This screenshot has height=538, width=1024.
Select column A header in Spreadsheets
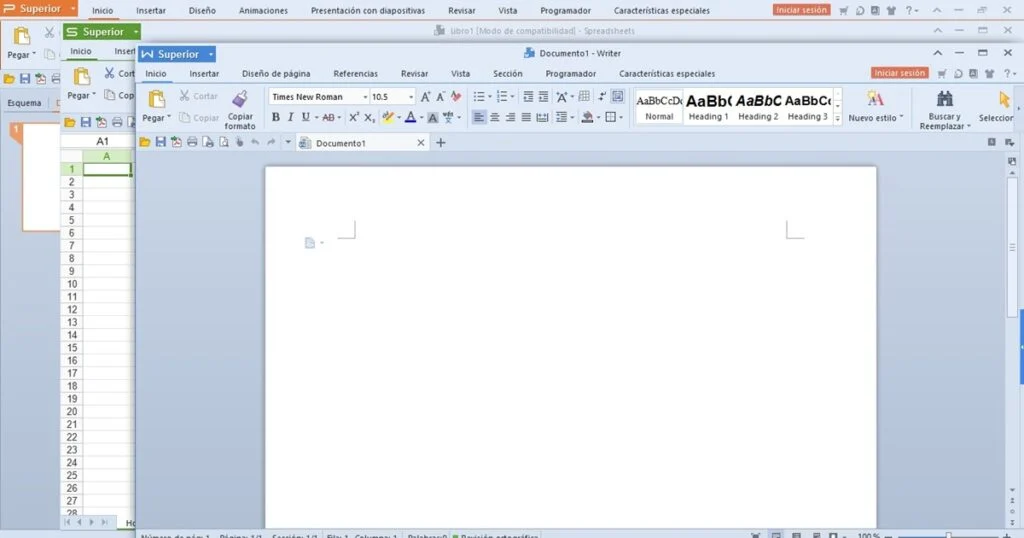107,156
